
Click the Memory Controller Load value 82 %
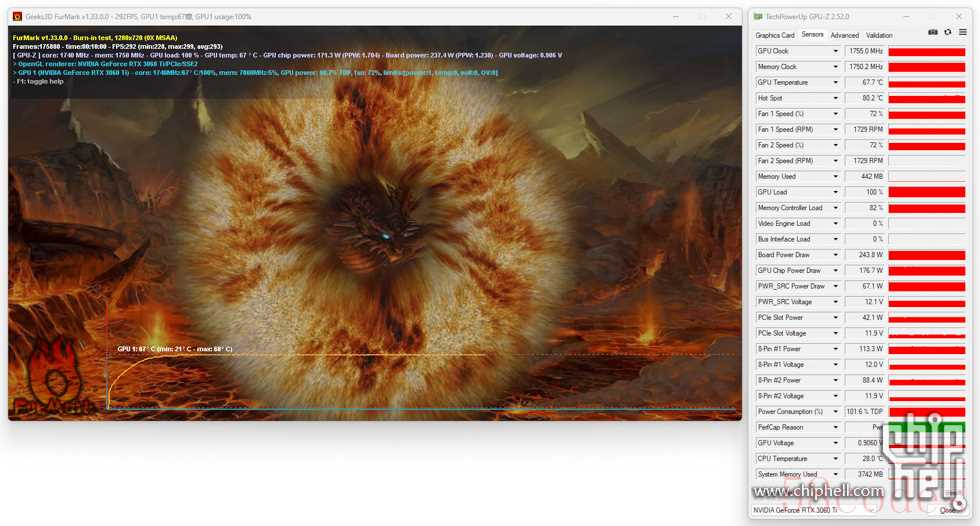(x=864, y=208)
